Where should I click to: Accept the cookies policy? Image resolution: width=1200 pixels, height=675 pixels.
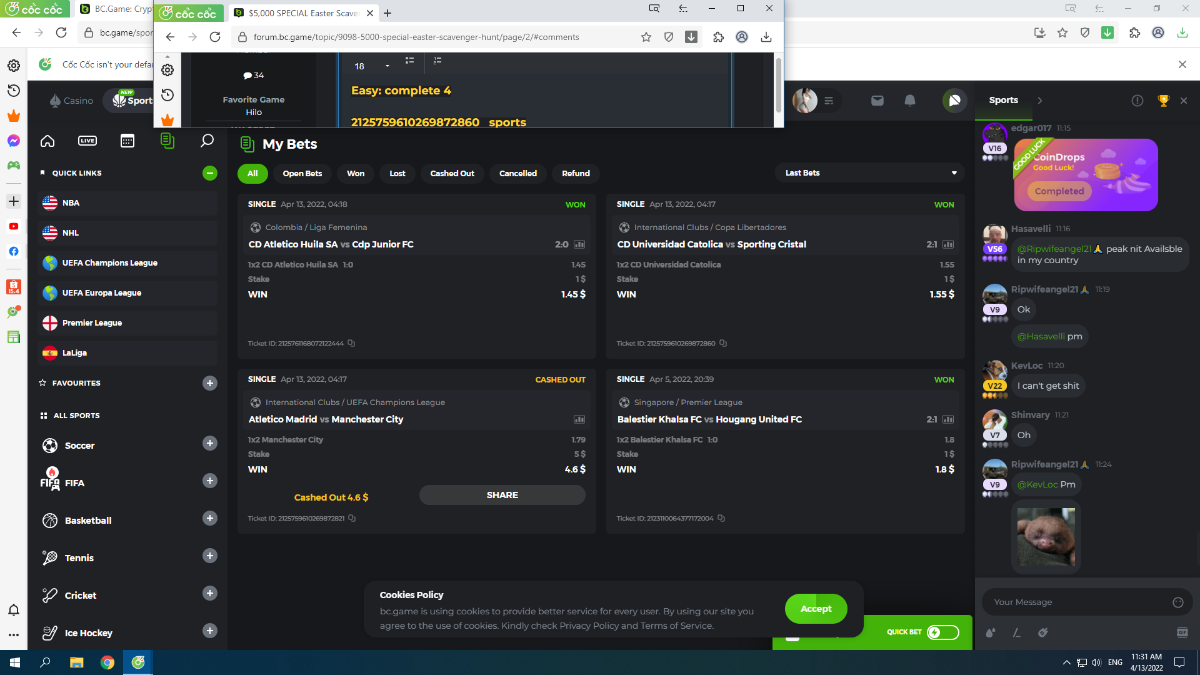pos(815,608)
